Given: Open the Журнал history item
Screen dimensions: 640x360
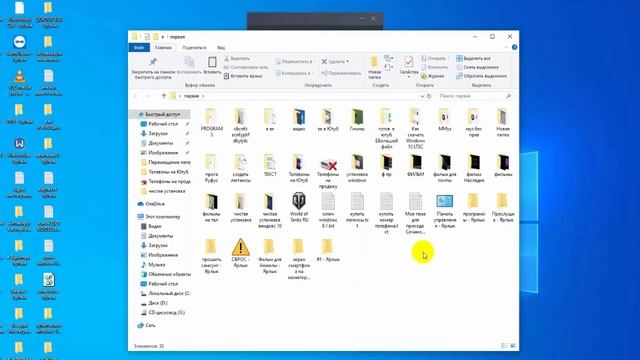Looking at the screenshot, I should coord(432,76).
